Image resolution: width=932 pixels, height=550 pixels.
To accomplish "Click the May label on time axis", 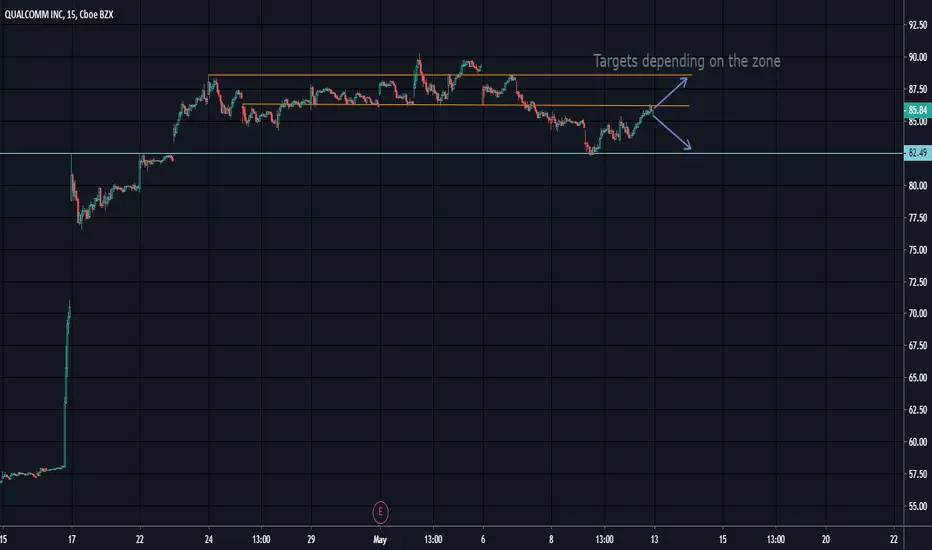I will [x=380, y=539].
